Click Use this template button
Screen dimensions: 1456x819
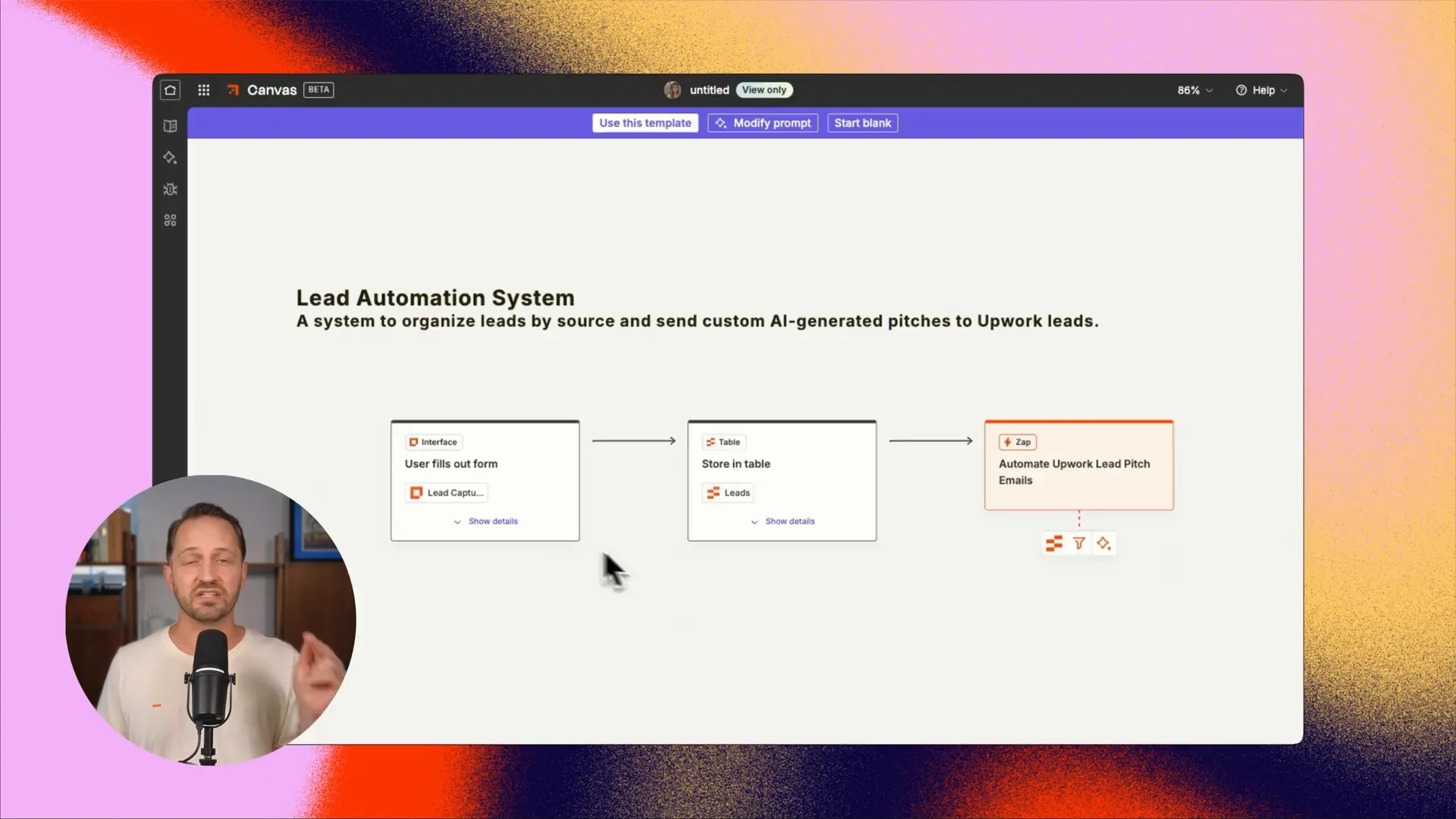click(x=644, y=122)
